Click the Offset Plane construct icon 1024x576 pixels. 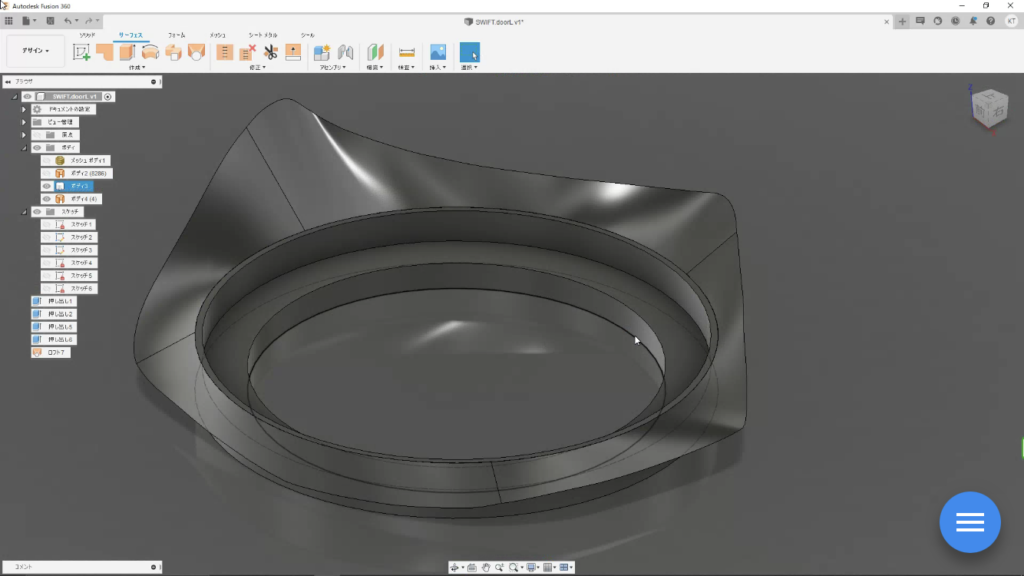pyautogui.click(x=376, y=52)
